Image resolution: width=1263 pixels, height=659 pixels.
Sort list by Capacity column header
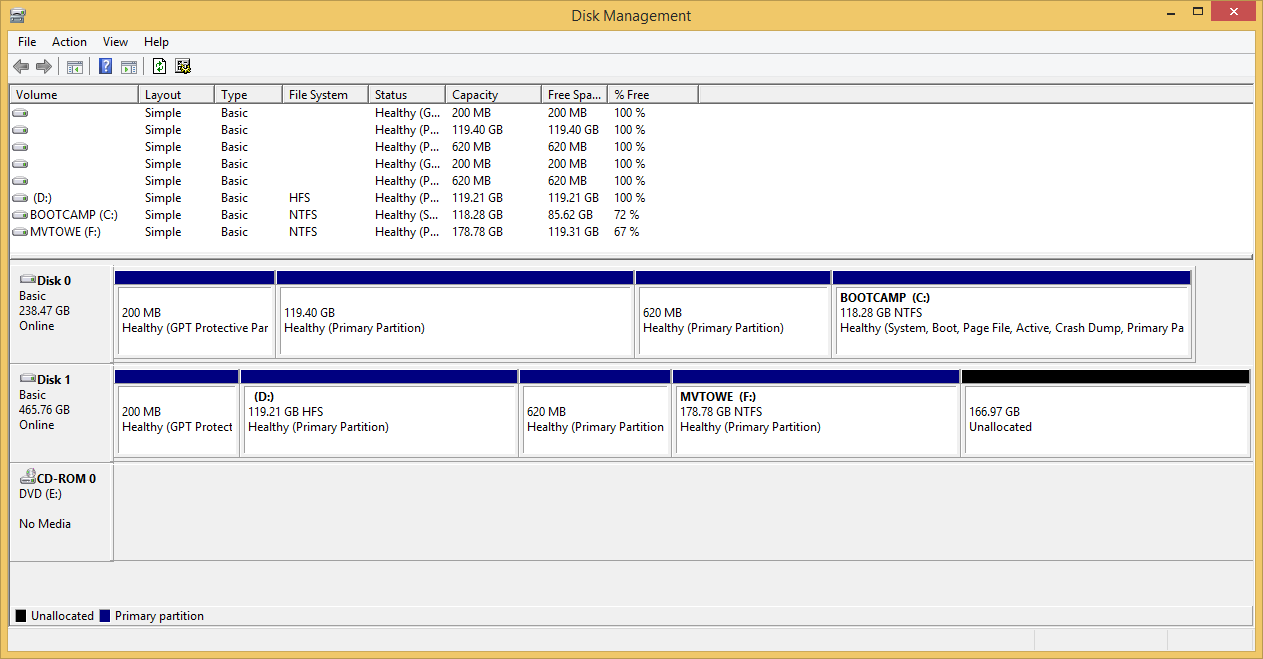pyautogui.click(x=494, y=95)
